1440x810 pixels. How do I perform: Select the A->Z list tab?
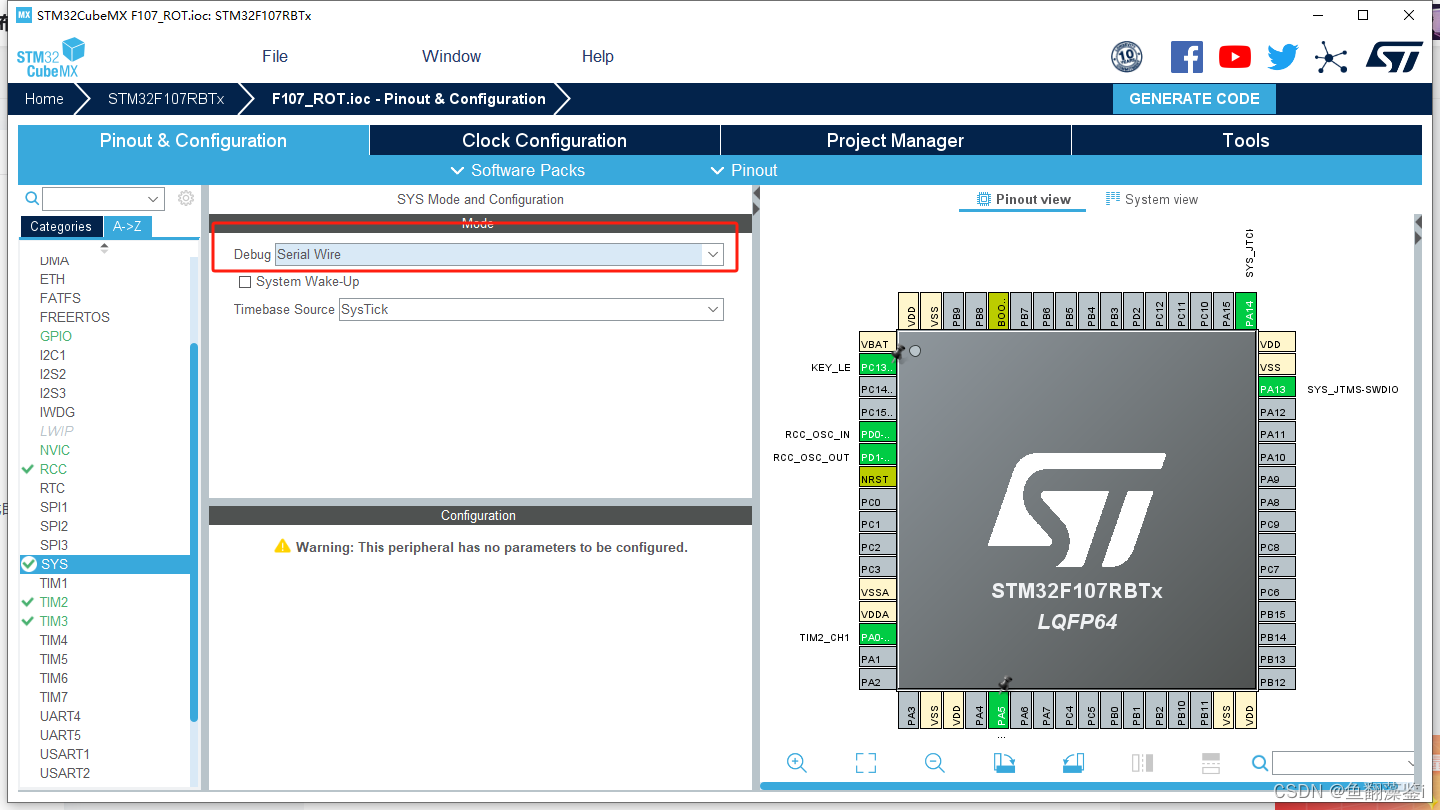(x=127, y=226)
